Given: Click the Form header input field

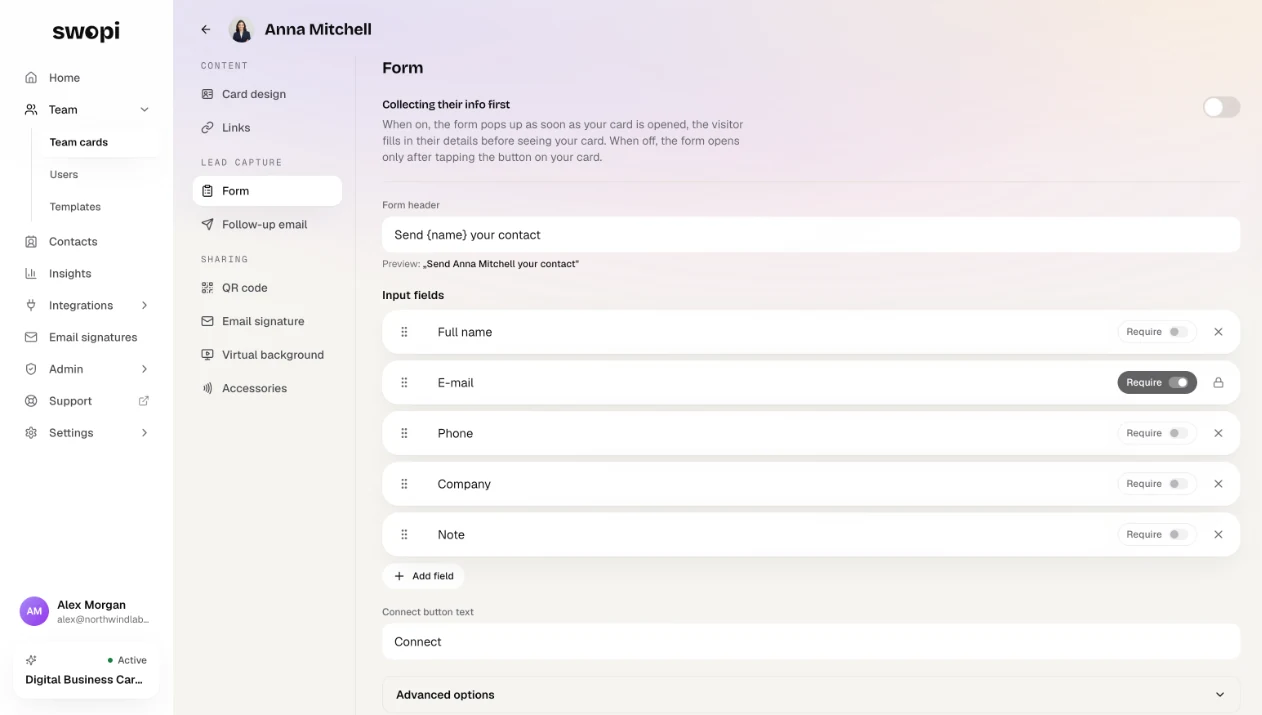Looking at the screenshot, I should click(x=811, y=235).
